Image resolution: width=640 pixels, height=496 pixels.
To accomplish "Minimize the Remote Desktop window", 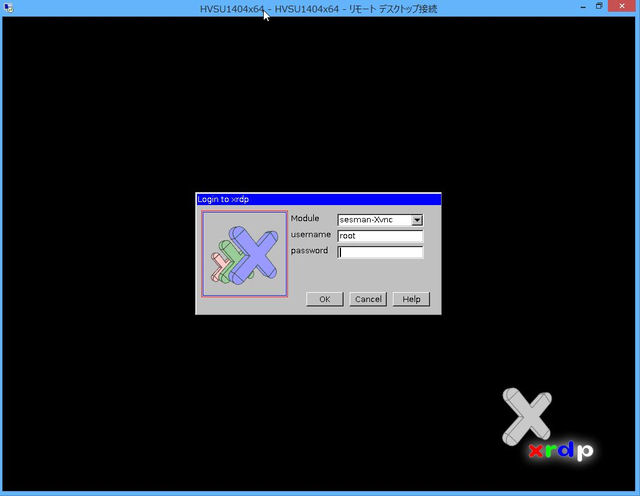I will click(583, 7).
